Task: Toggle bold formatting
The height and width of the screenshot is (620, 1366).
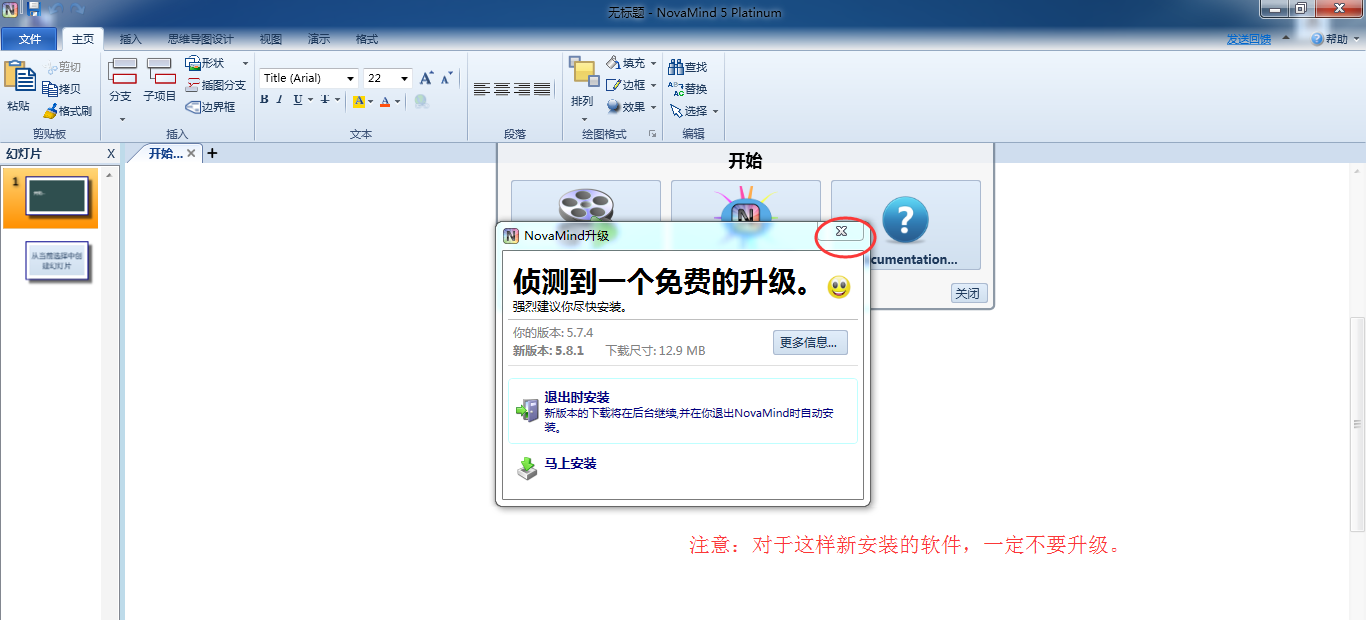Action: [x=264, y=100]
